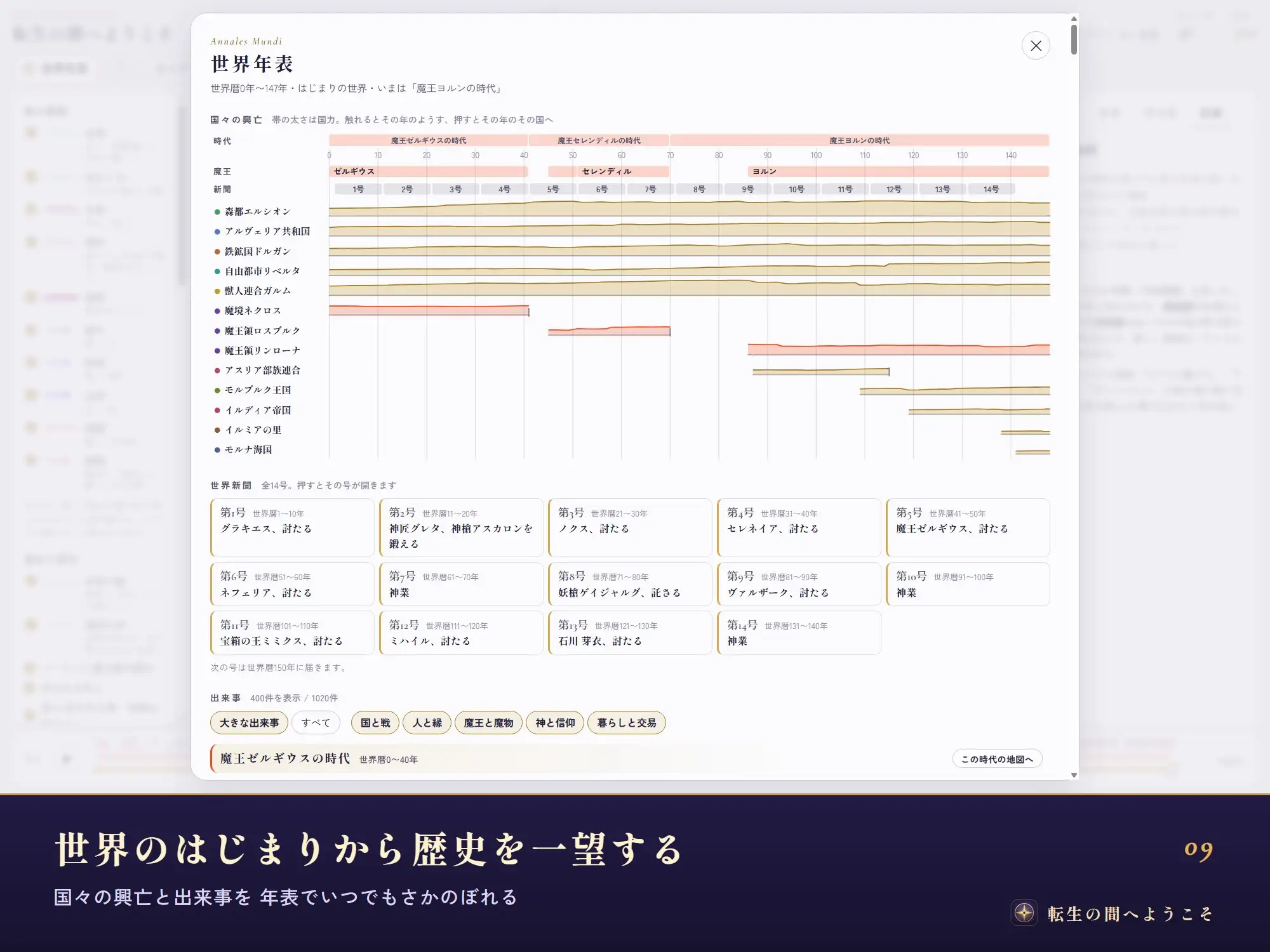Viewport: 1270px width, 952px height.
Task: Click the ヨルン demon king bar
Action: pos(898,171)
